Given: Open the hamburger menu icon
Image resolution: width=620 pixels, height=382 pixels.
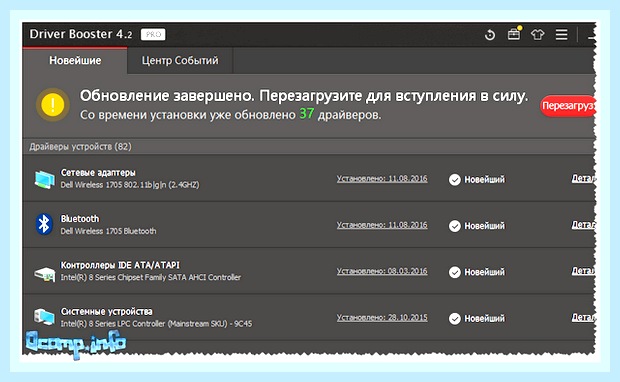Looking at the screenshot, I should pos(561,34).
